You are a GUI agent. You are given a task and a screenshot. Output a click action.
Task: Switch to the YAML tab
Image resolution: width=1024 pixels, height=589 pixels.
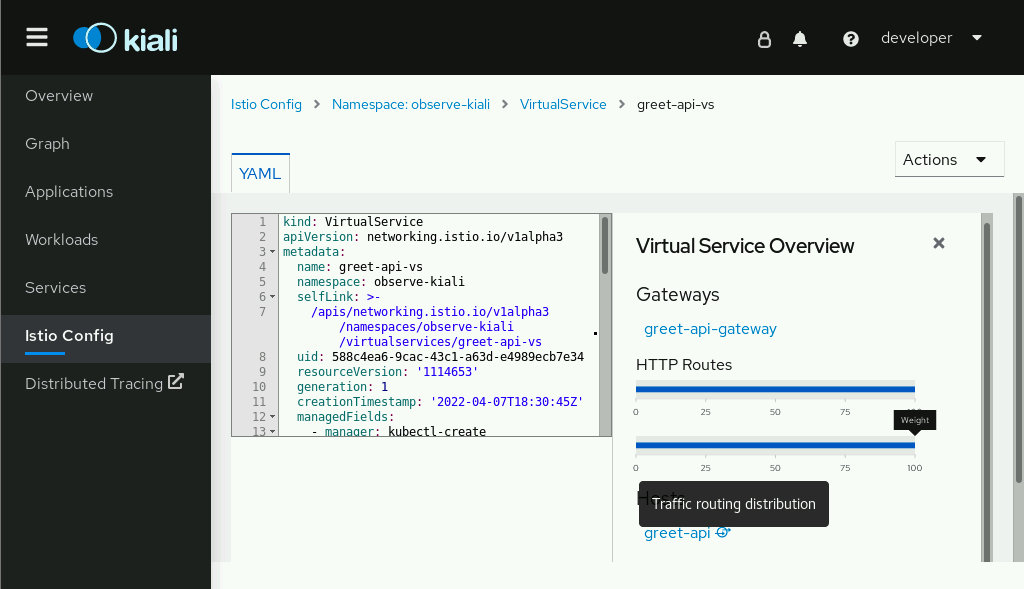[x=259, y=173]
